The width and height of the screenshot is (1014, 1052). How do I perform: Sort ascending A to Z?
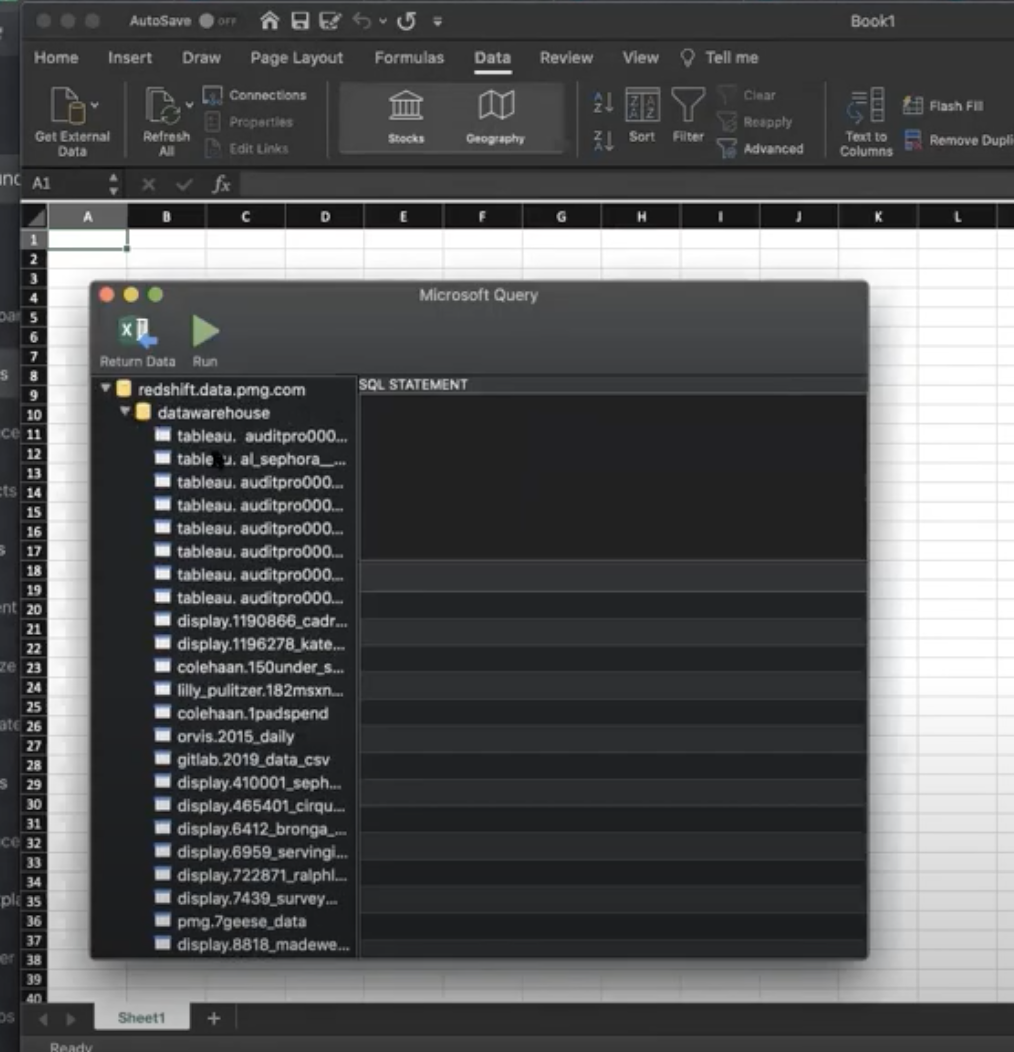(x=603, y=102)
